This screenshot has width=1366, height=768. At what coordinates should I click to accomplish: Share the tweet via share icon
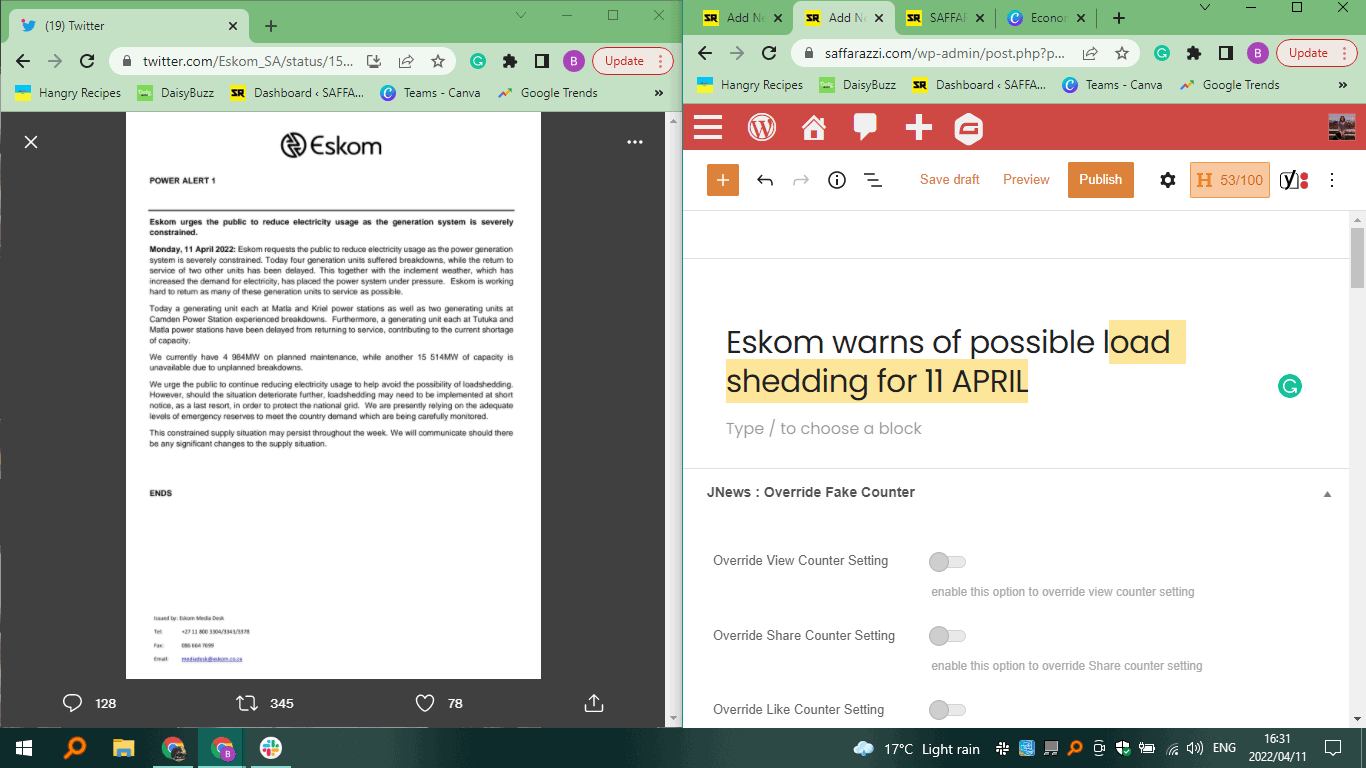point(594,703)
